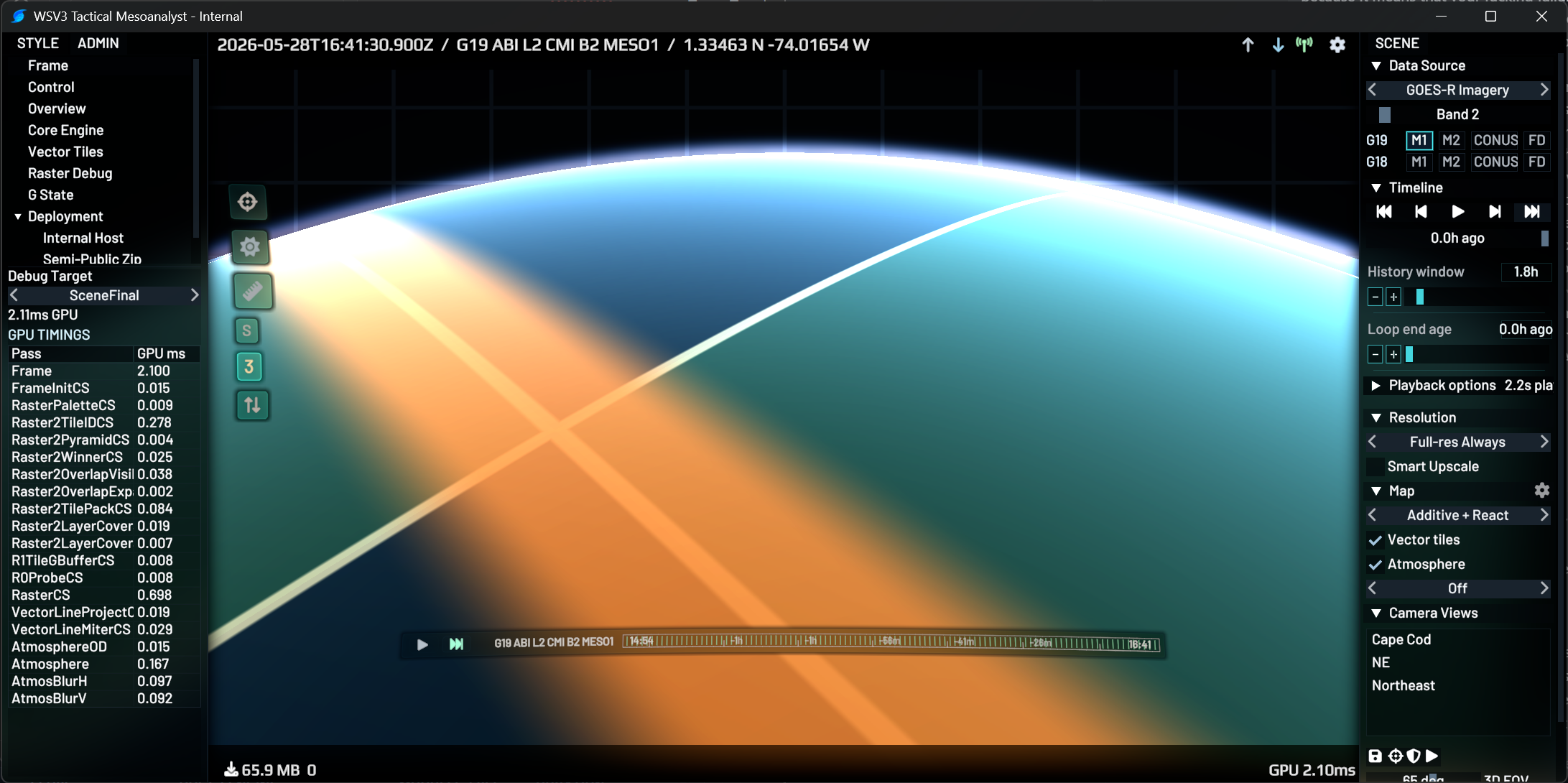Step forward one frame in Timeline
The image size is (1568, 783).
point(1495,211)
